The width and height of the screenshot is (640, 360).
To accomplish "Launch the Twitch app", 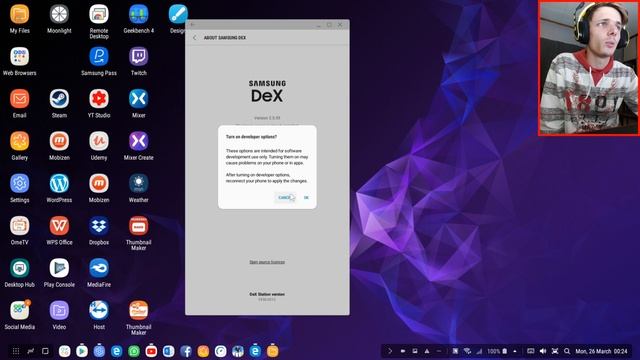I will click(x=138, y=57).
